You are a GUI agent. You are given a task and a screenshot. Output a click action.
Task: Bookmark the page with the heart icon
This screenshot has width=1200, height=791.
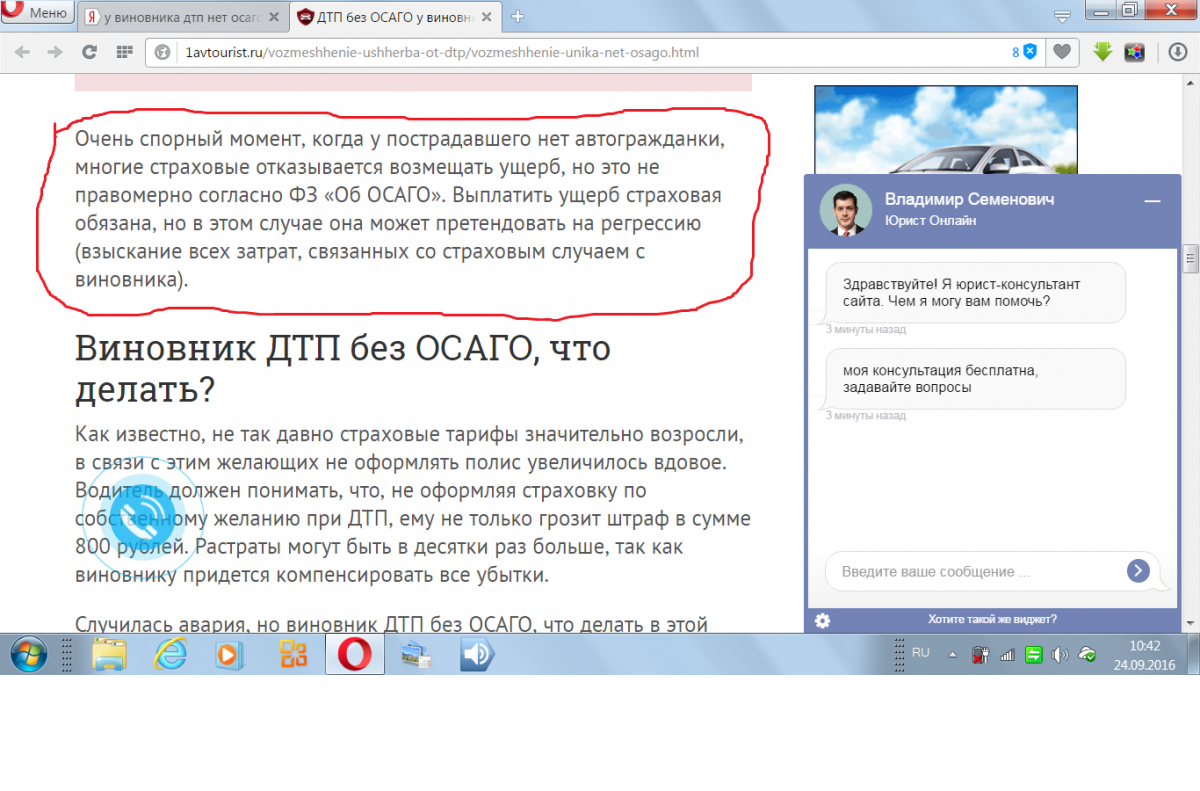tap(1063, 52)
